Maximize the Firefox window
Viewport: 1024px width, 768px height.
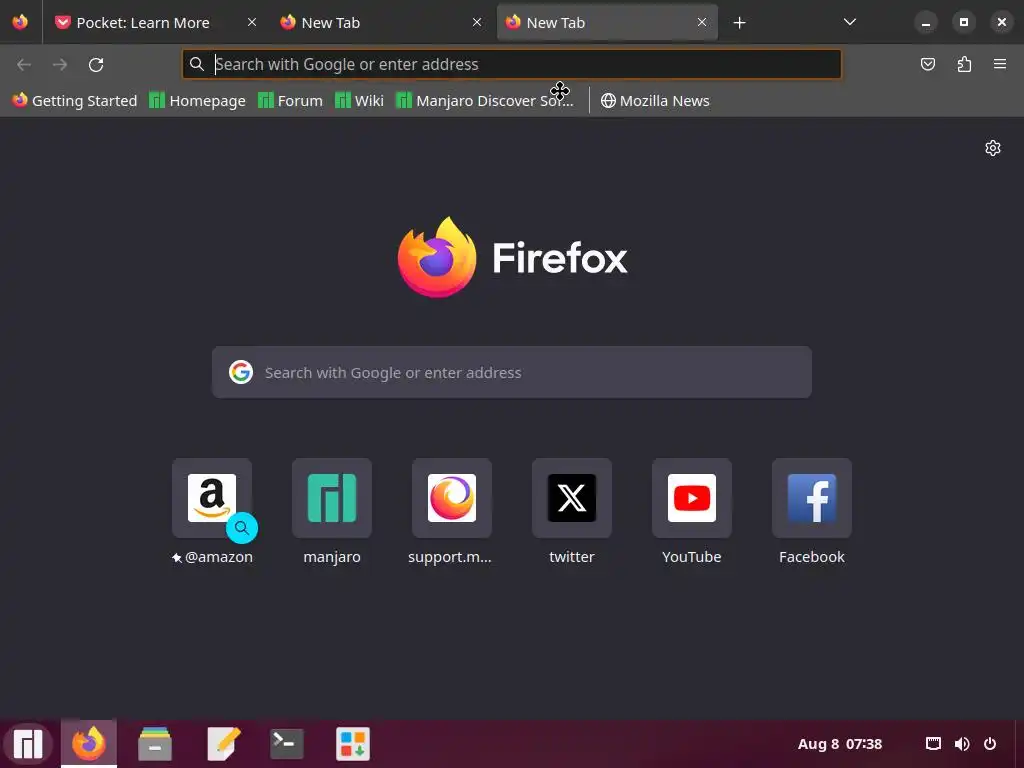tap(964, 22)
